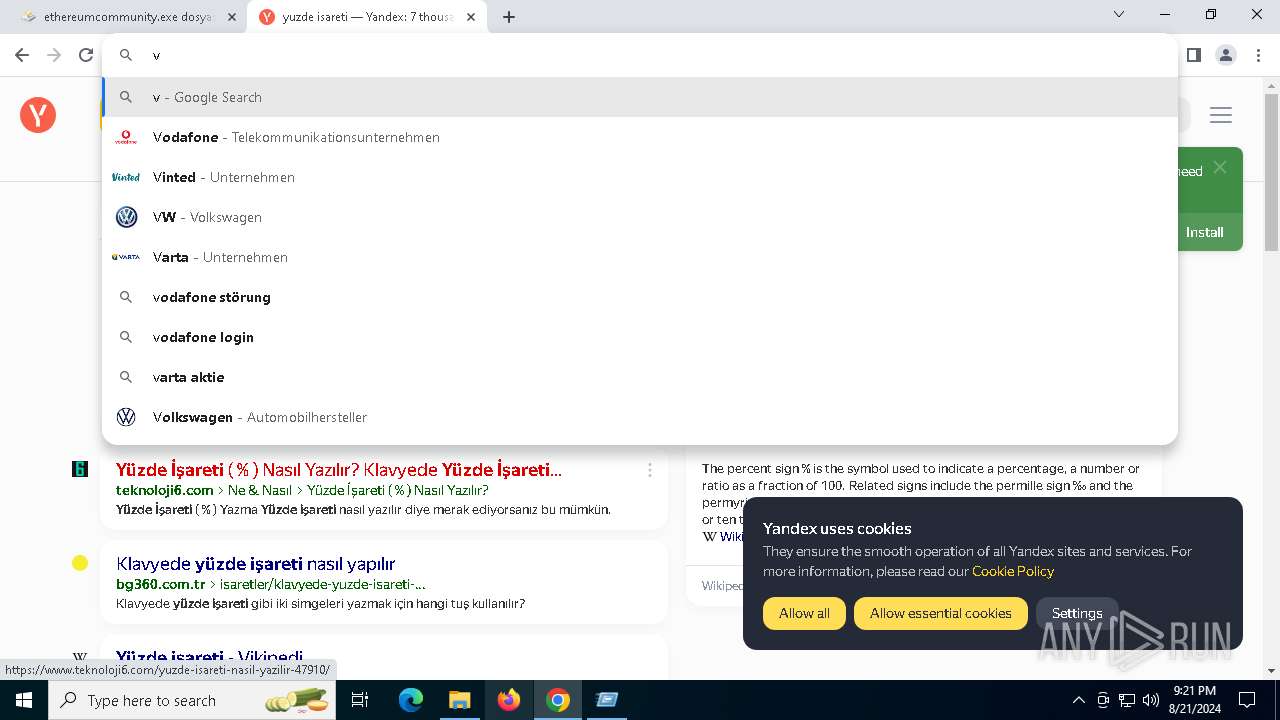Open a new browser tab
This screenshot has height=720, width=1280.
coord(509,16)
